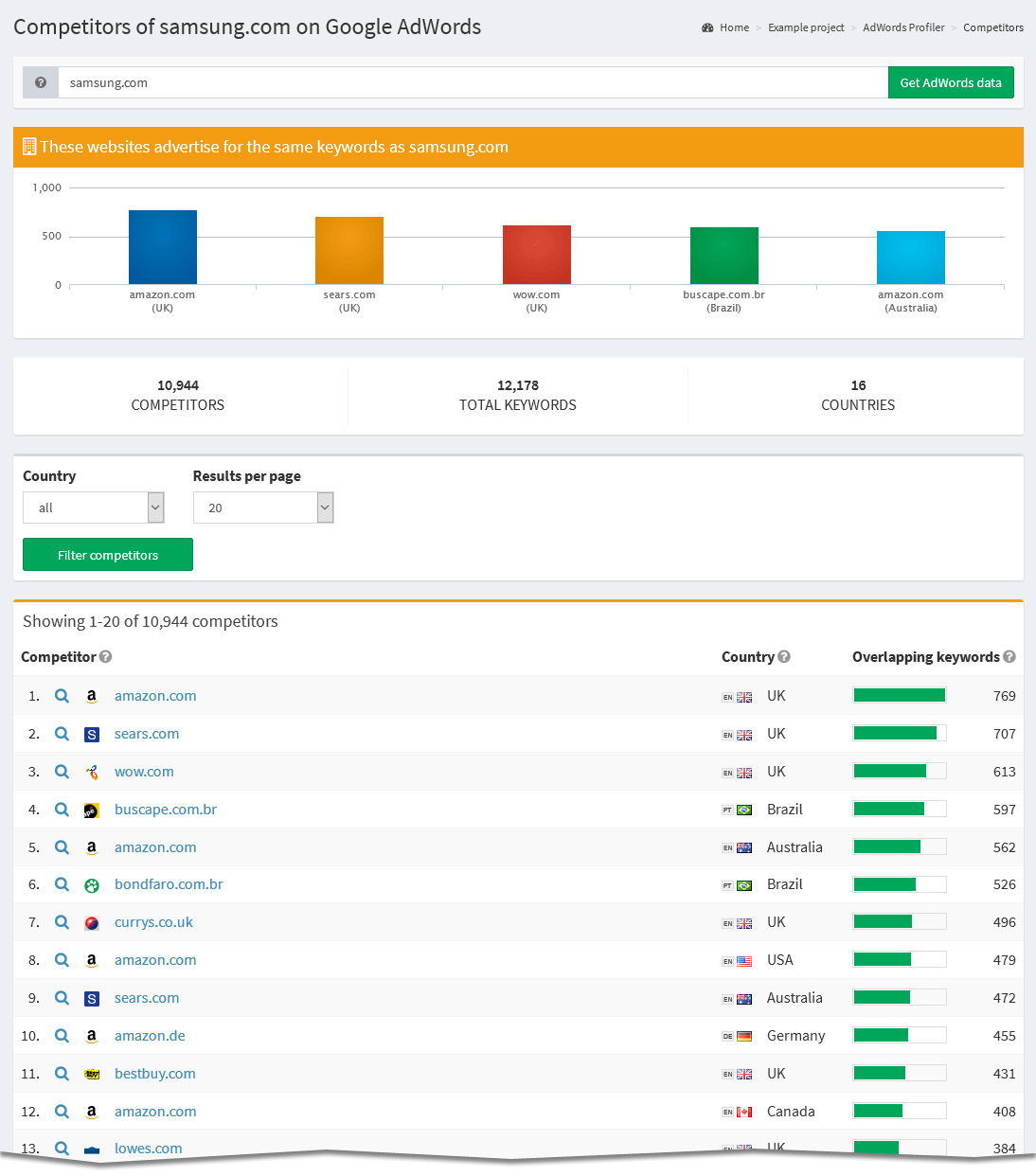
Task: Open the help icon beside the domain search field
Action: [x=40, y=82]
